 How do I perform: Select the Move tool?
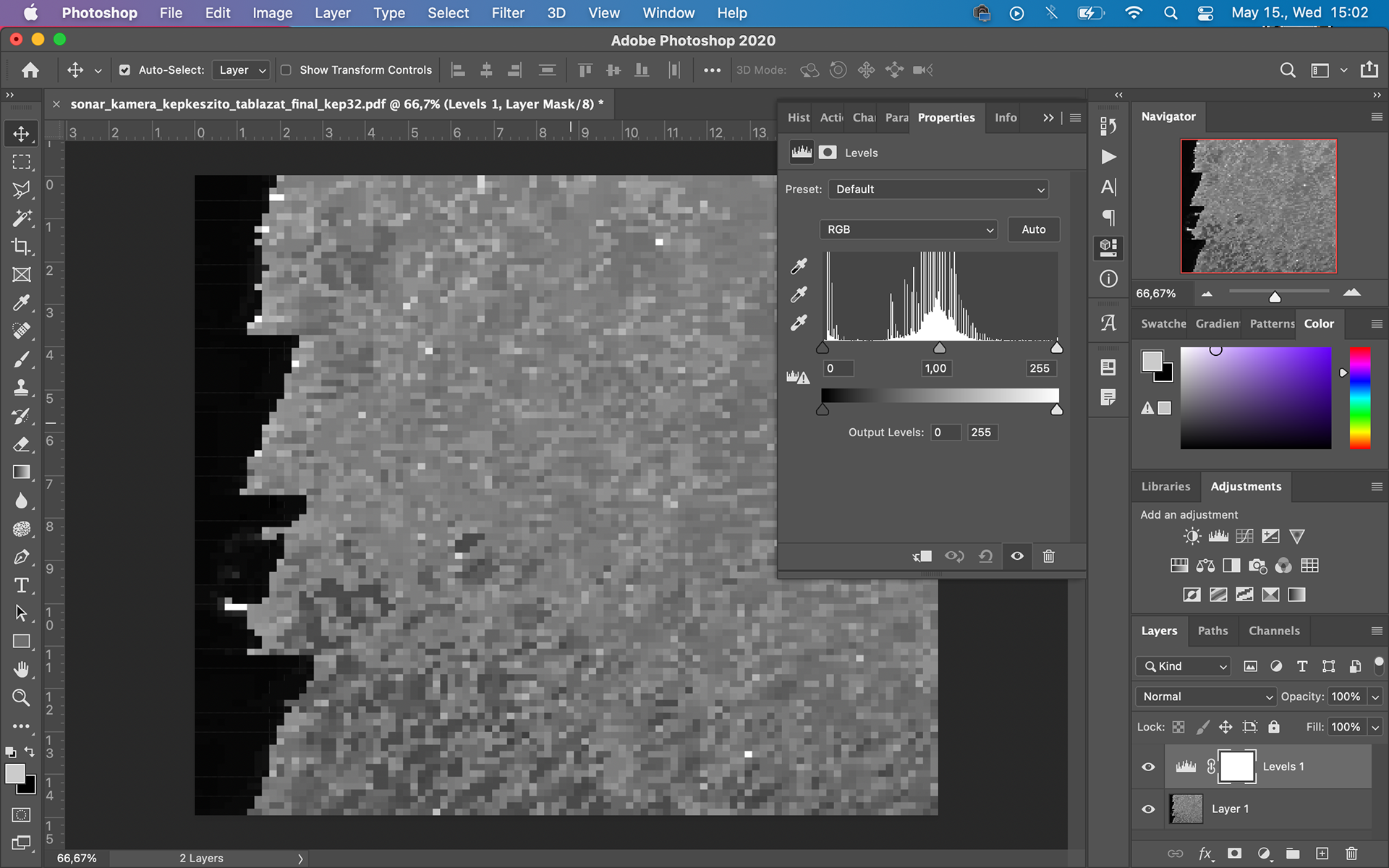click(21, 134)
